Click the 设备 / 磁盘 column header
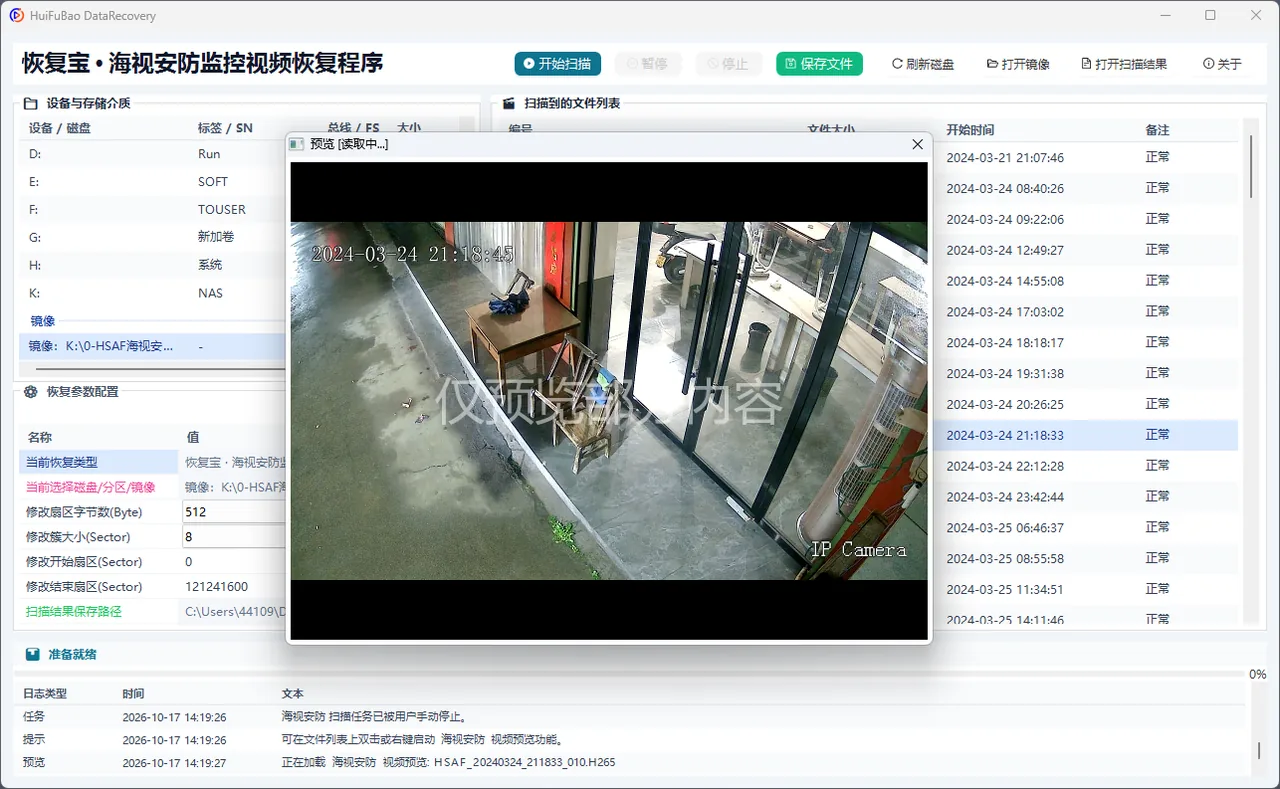The width and height of the screenshot is (1280, 789). tap(60, 128)
